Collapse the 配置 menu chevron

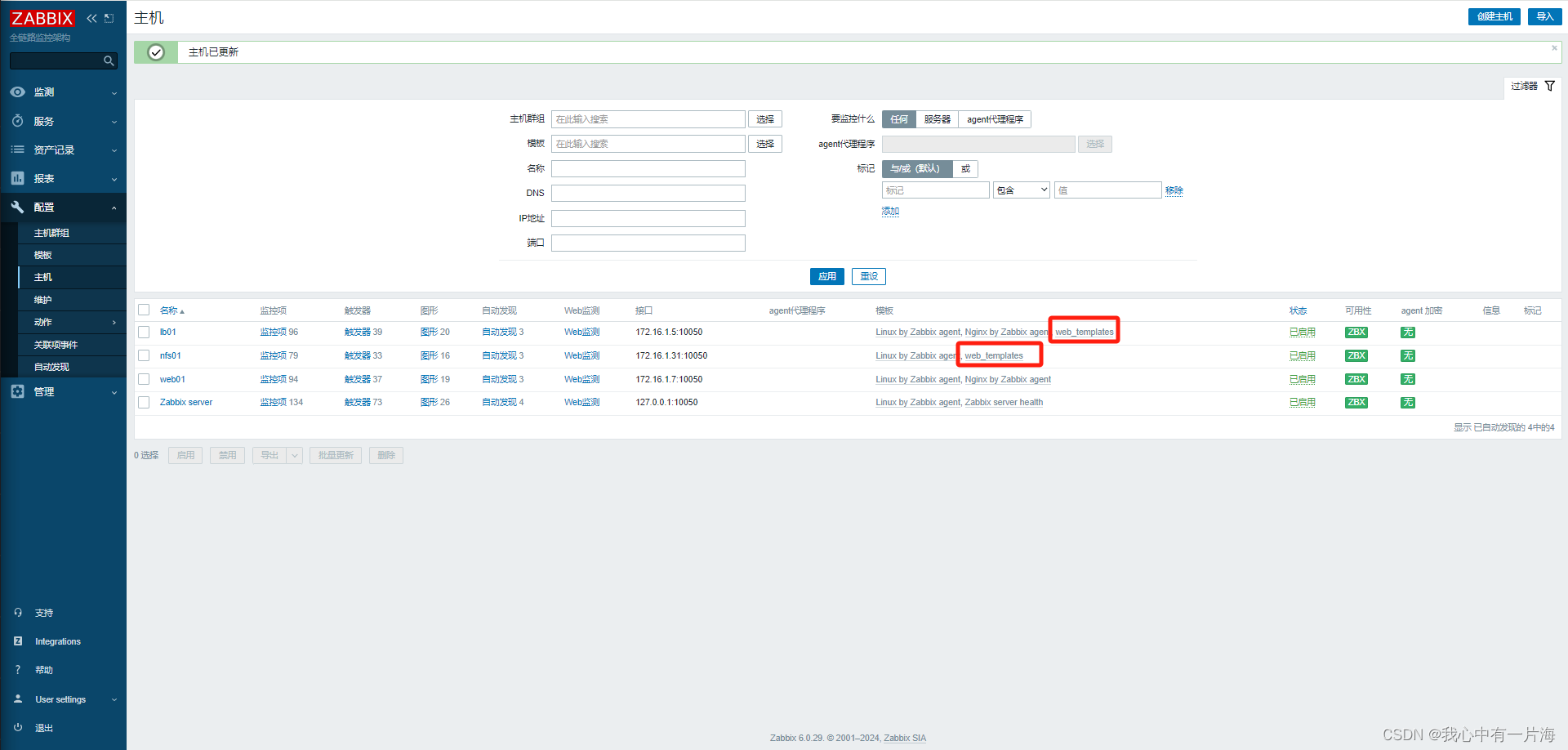click(x=114, y=208)
